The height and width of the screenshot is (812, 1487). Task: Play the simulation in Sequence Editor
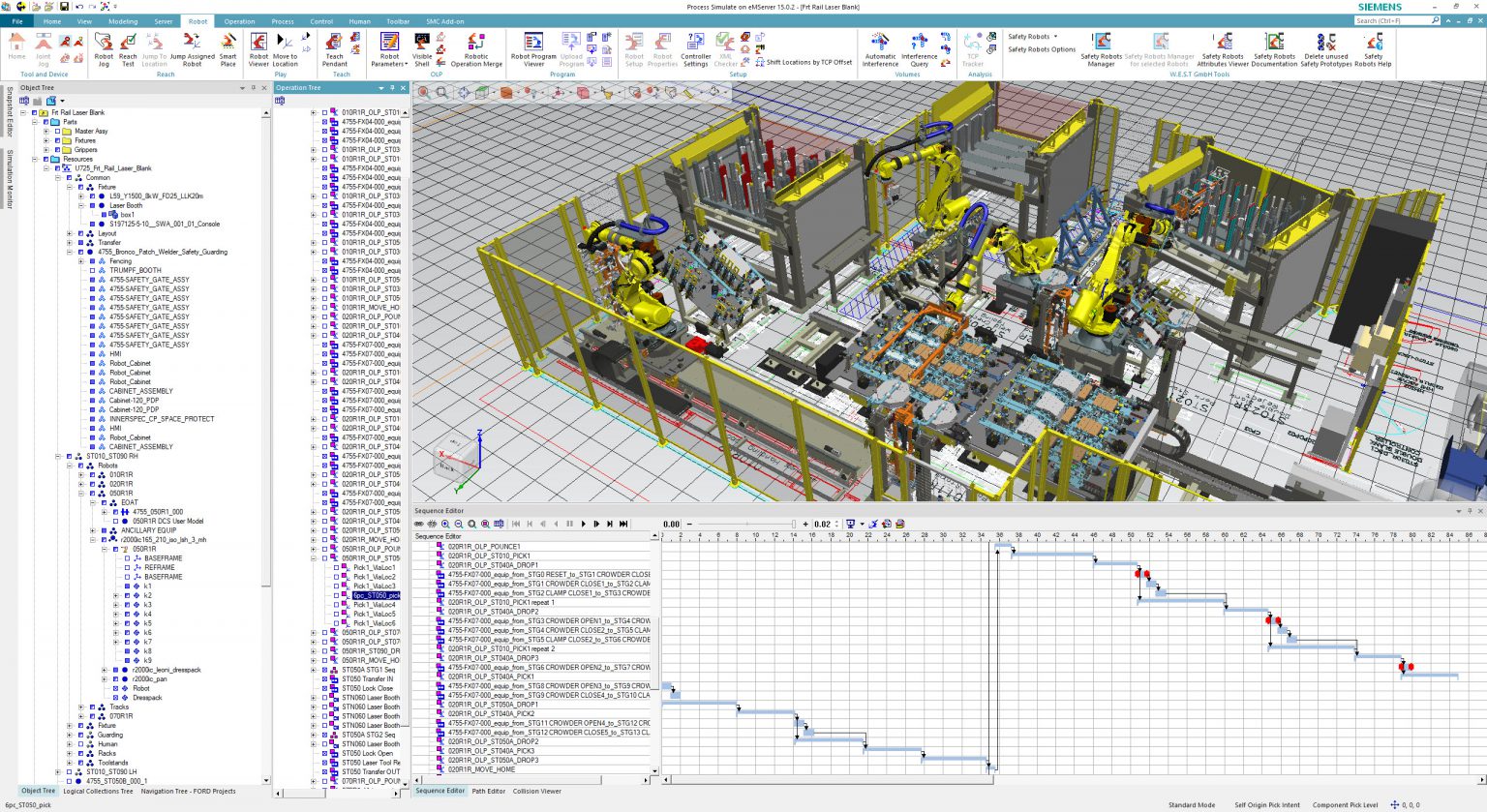(x=583, y=524)
